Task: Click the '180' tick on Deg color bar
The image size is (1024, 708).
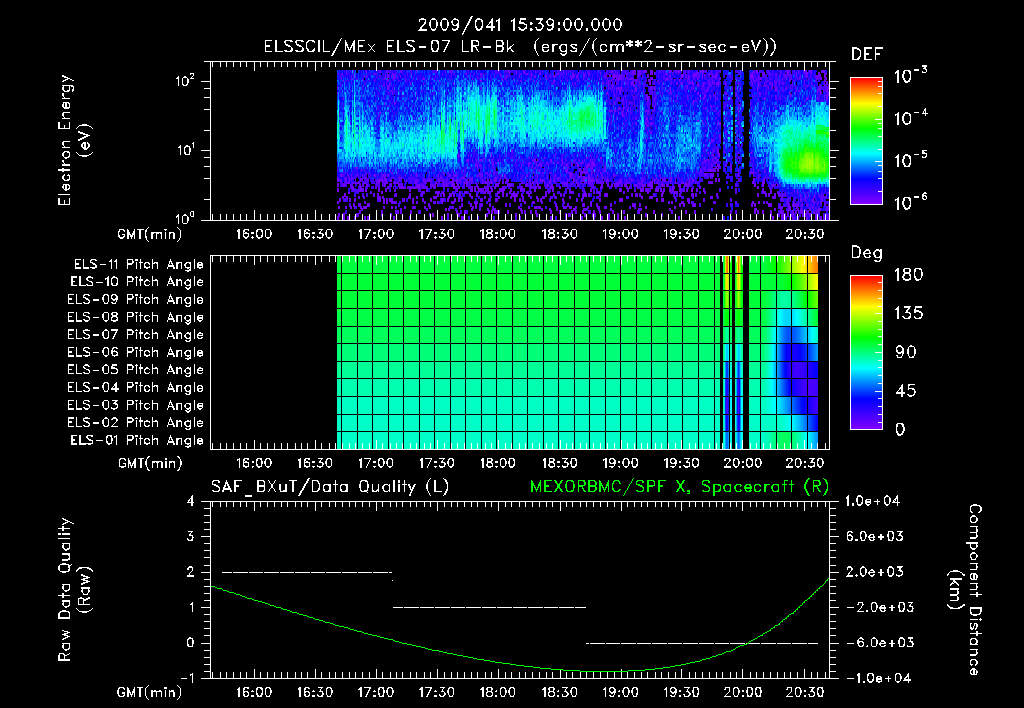Action: coord(908,275)
